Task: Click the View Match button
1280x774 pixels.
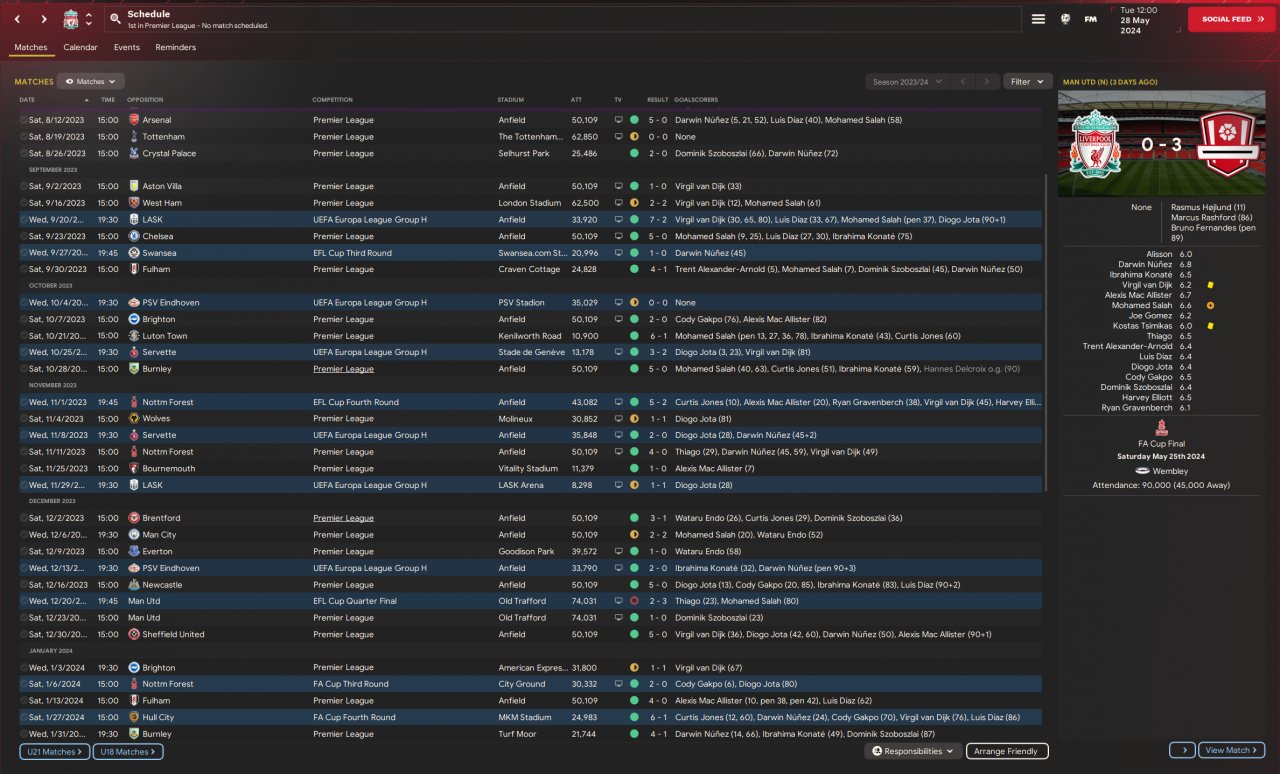Action: tap(1229, 750)
